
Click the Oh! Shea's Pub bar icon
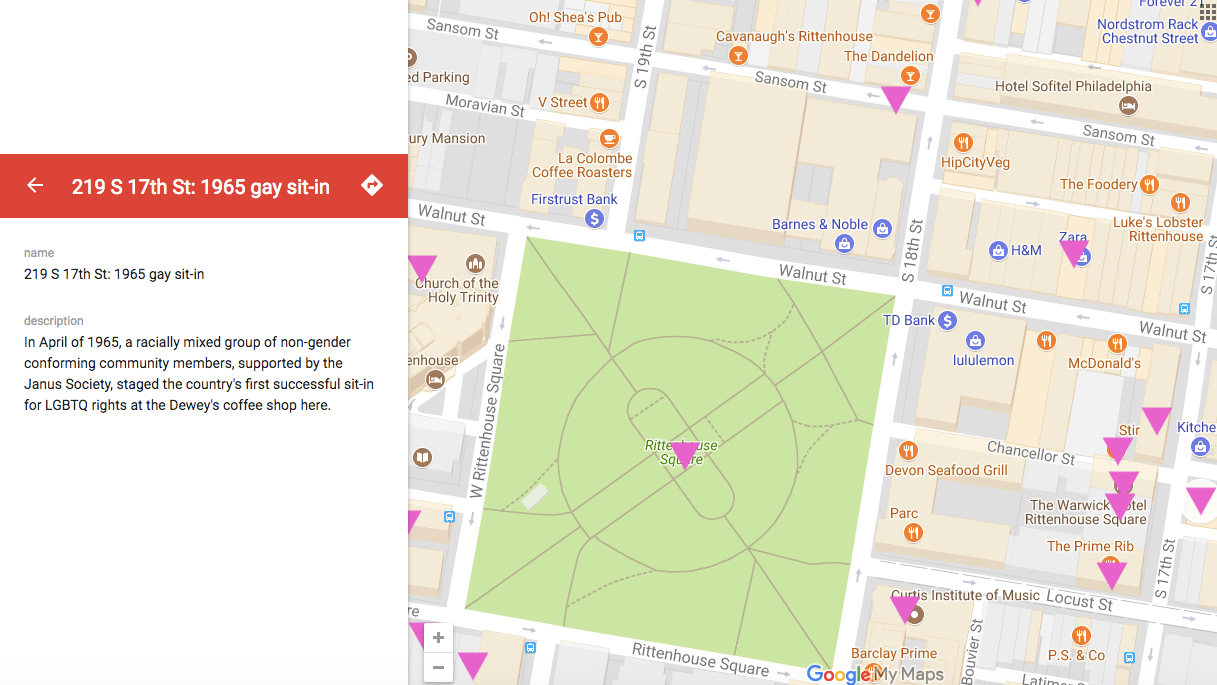pyautogui.click(x=598, y=38)
